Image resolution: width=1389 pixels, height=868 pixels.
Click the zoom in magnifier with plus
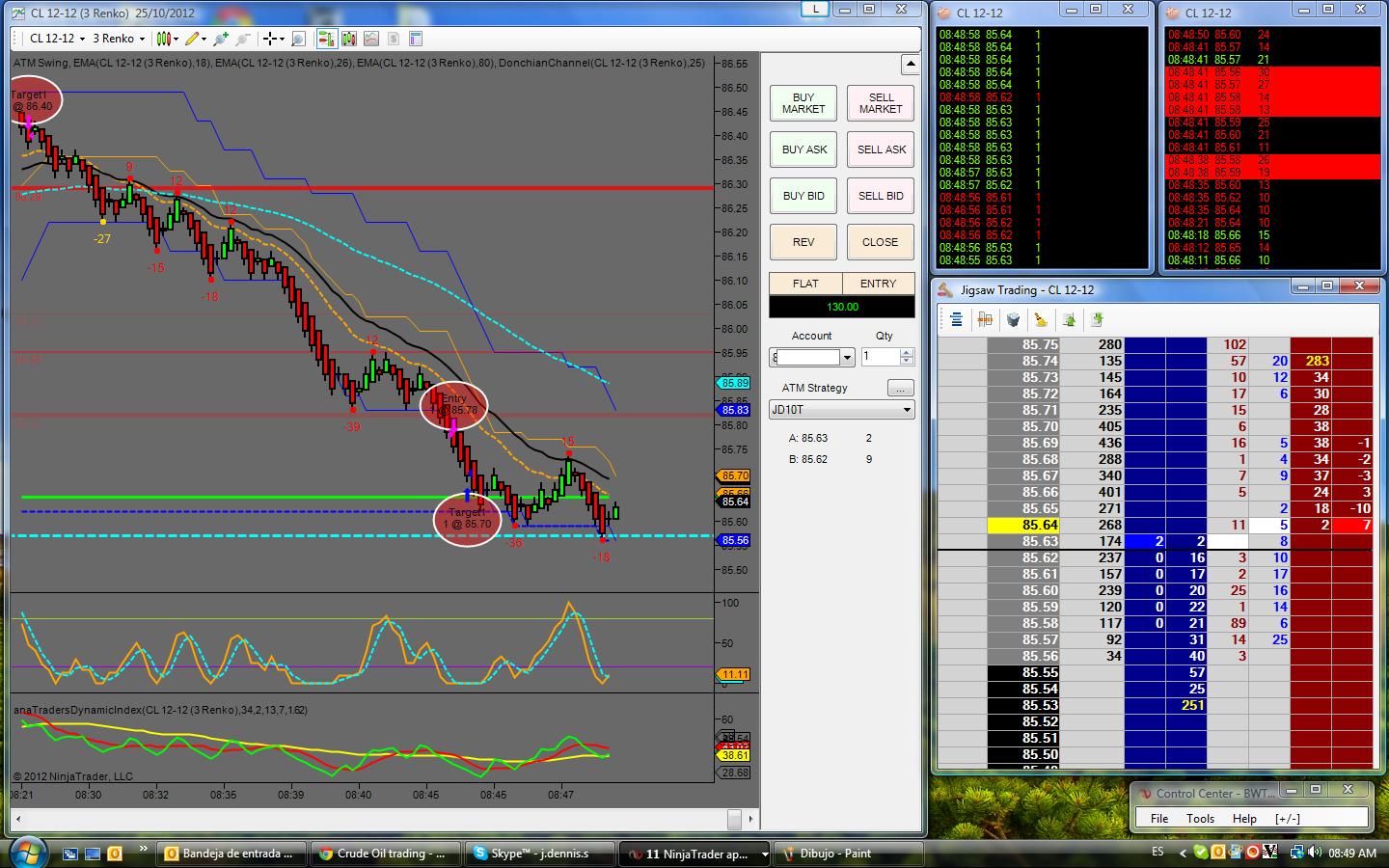click(x=222, y=39)
